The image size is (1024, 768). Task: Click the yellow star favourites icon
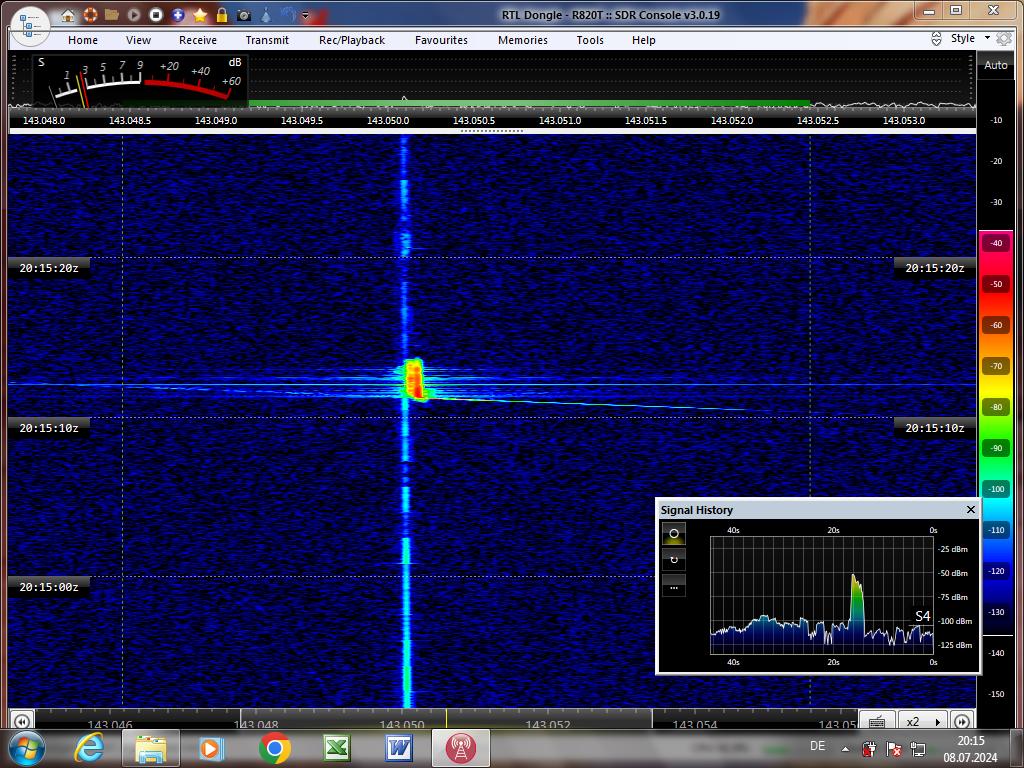(x=200, y=15)
